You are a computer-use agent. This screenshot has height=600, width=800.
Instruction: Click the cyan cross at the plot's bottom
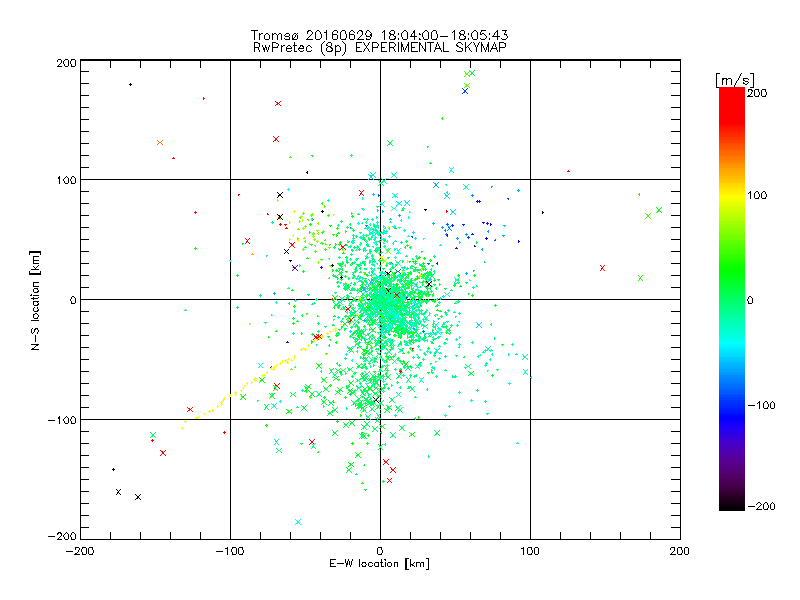click(x=298, y=522)
